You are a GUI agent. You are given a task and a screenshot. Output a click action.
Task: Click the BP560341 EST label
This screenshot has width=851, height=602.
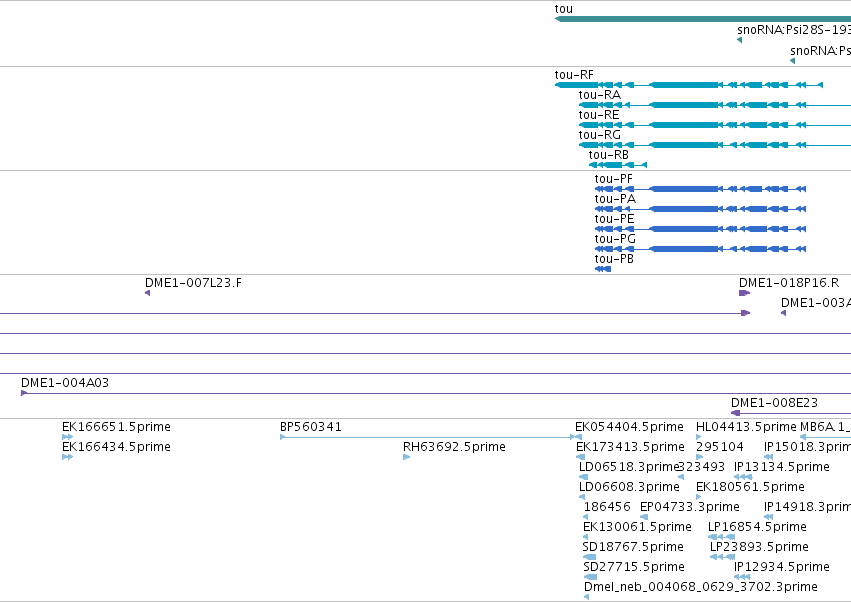click(311, 427)
